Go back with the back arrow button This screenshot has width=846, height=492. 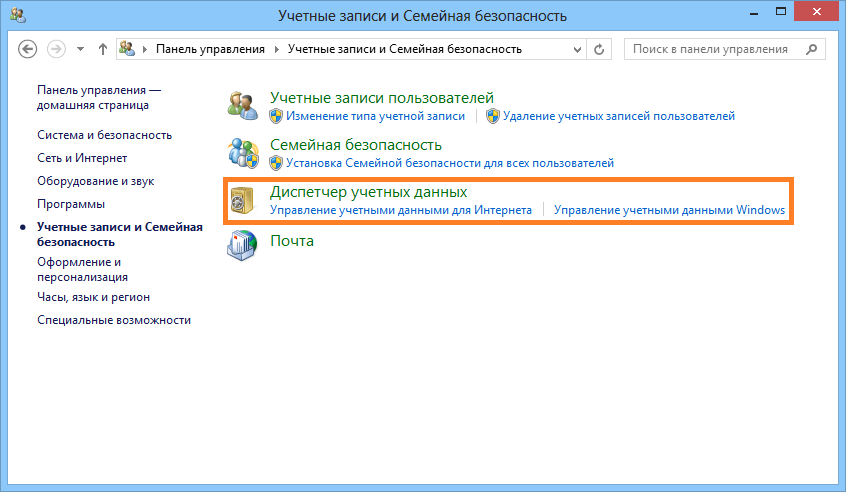coord(28,49)
